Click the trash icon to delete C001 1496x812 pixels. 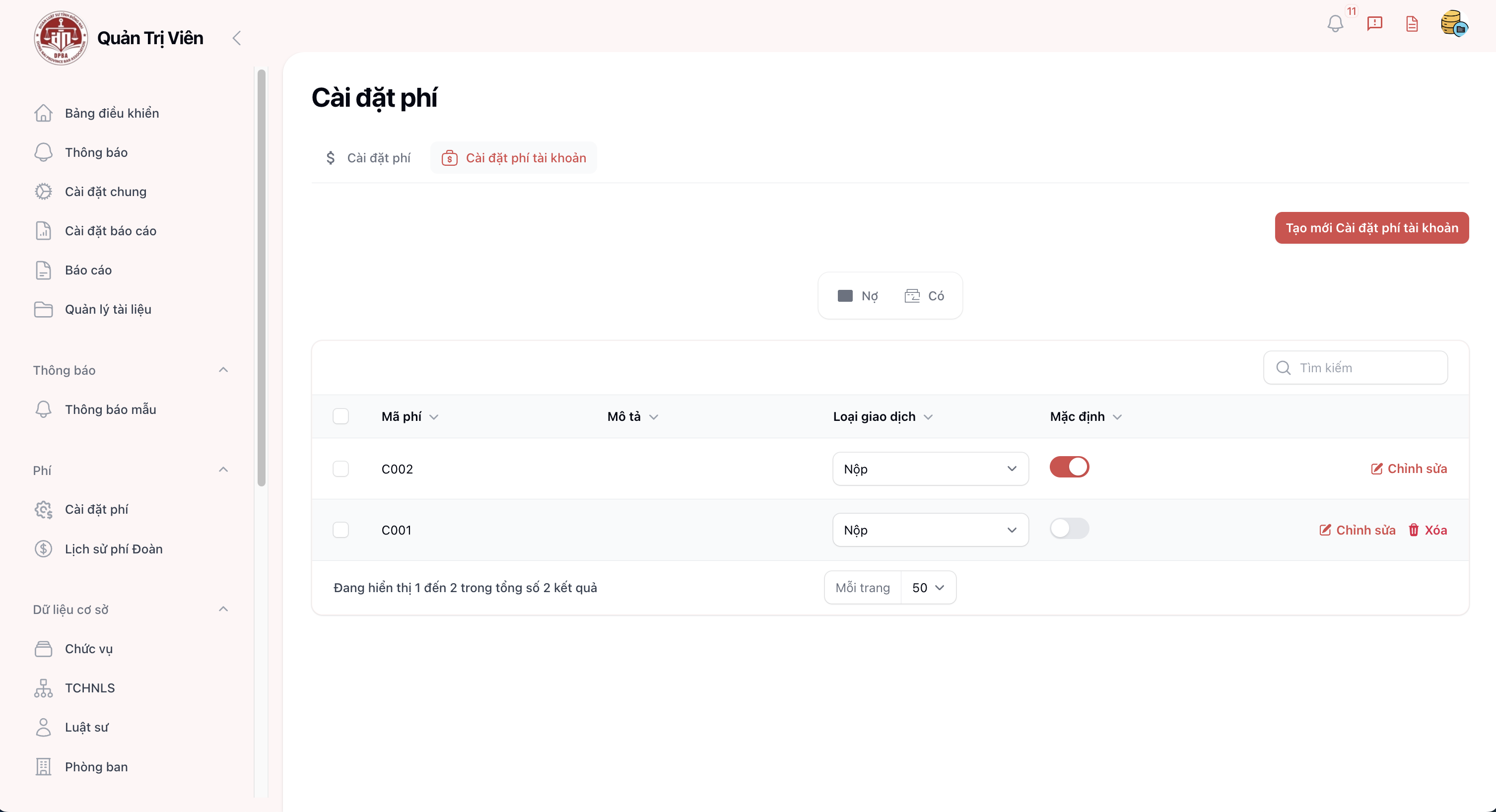pos(1414,530)
